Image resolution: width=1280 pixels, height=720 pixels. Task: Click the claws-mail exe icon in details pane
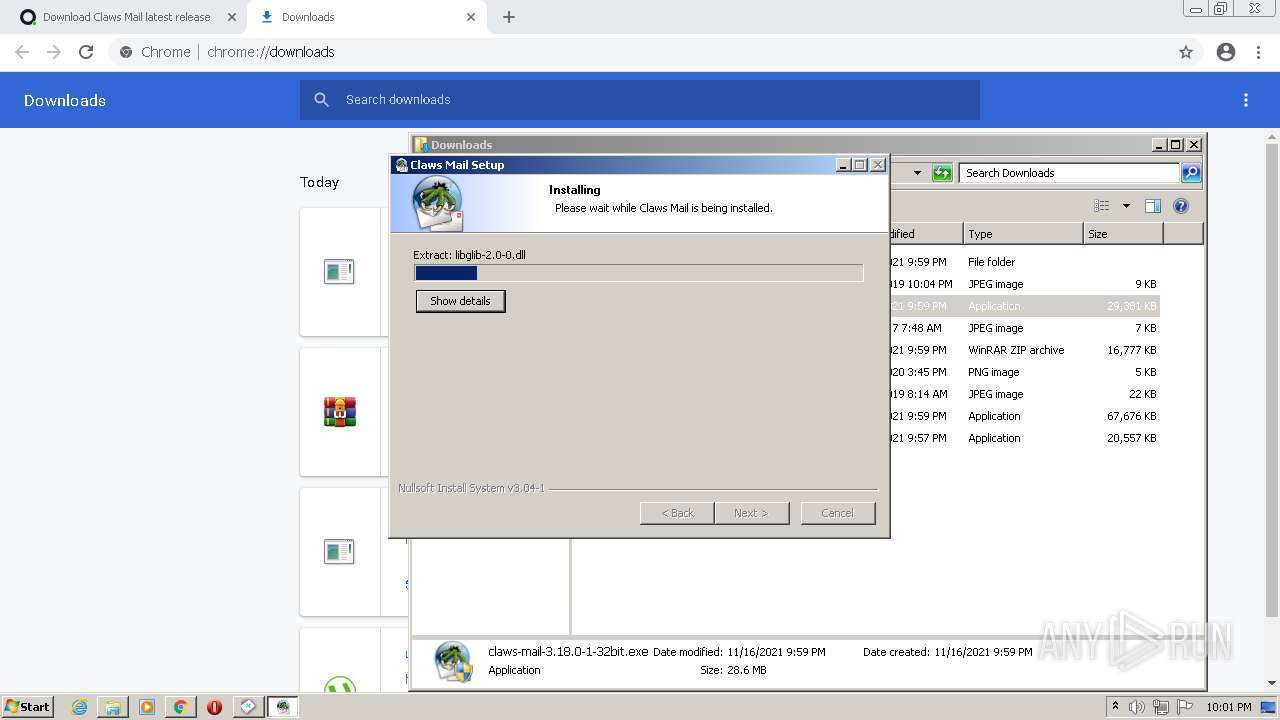(453, 662)
